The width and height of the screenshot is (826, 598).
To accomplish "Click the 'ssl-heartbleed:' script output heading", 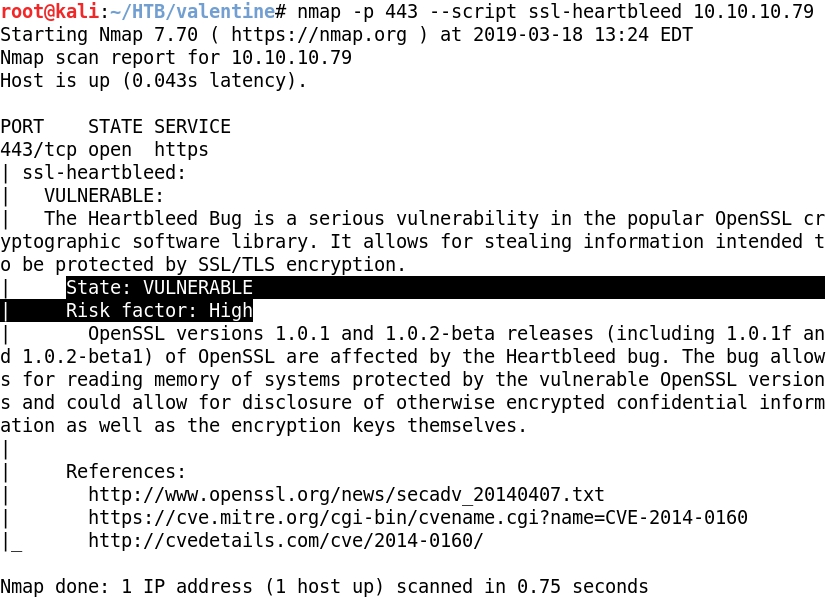I will point(104,173).
